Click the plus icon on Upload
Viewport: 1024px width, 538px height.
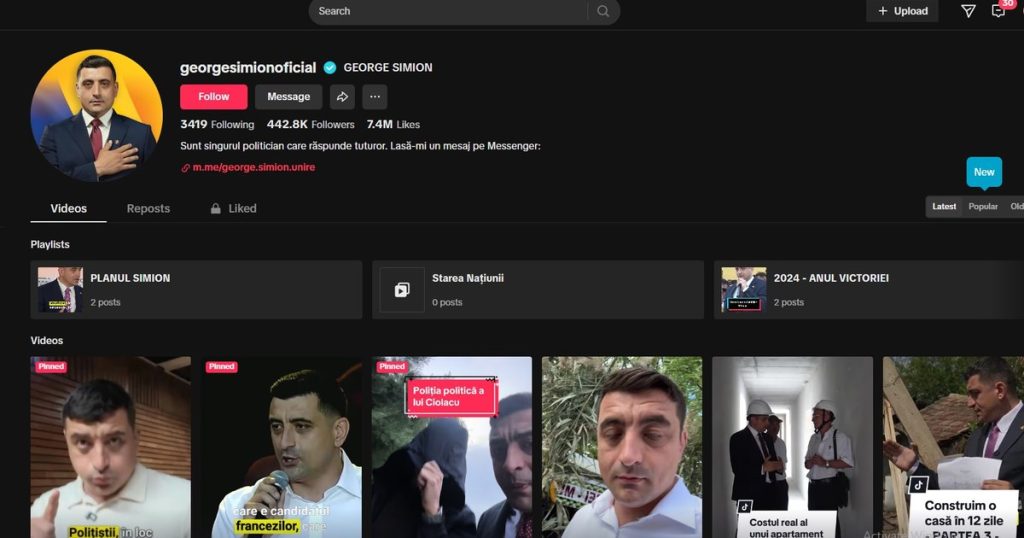click(x=883, y=11)
